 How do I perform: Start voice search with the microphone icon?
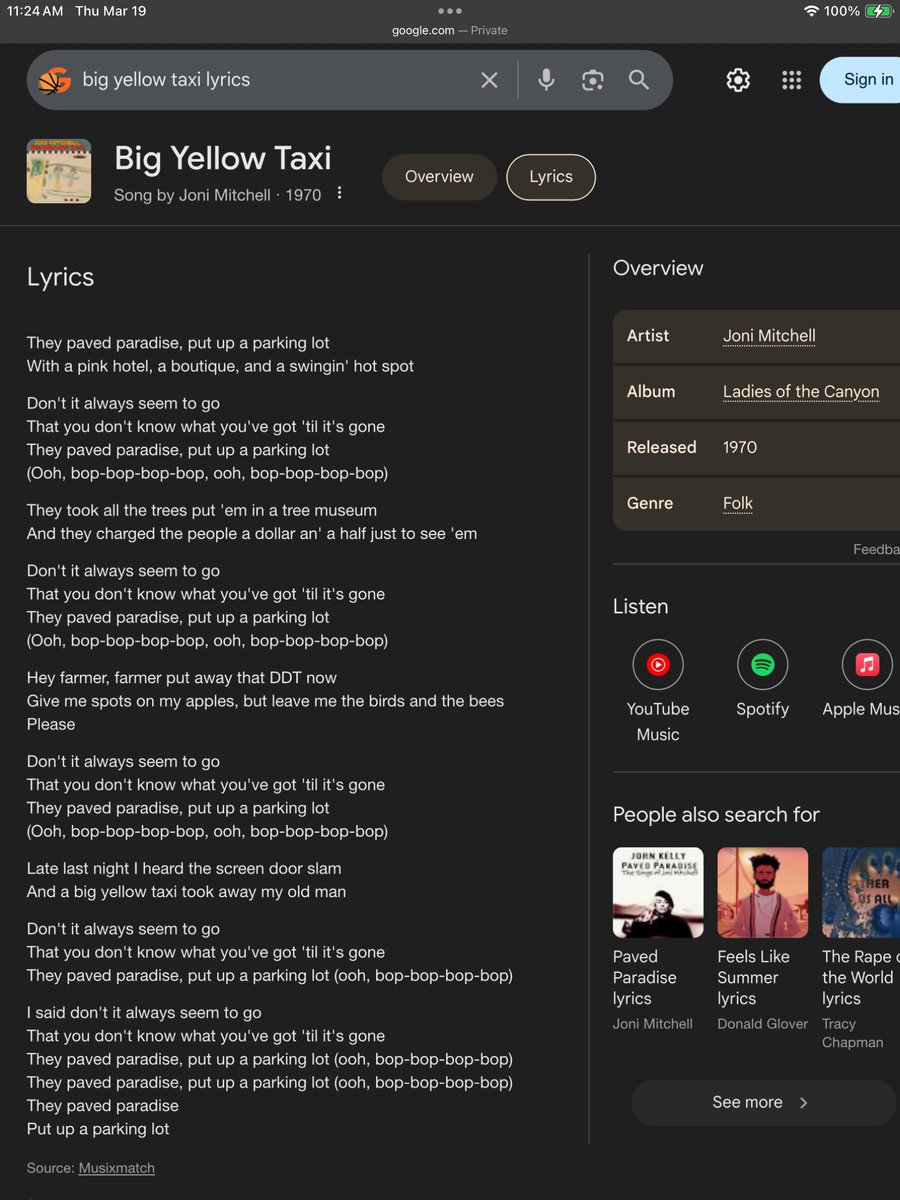click(x=546, y=80)
